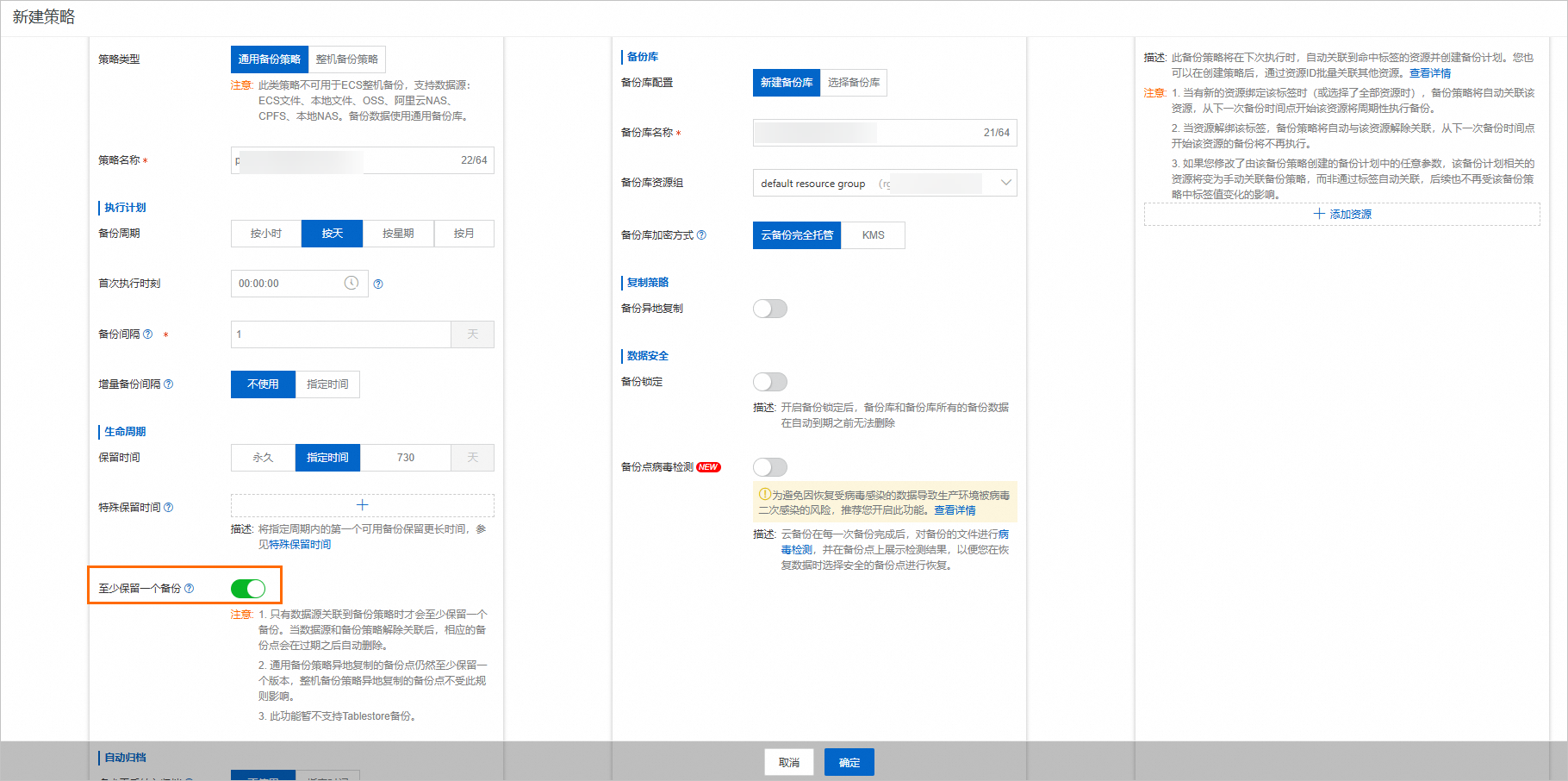The height and width of the screenshot is (781, 1568).
Task: Set 保留时间 to 永久
Action: [x=263, y=458]
